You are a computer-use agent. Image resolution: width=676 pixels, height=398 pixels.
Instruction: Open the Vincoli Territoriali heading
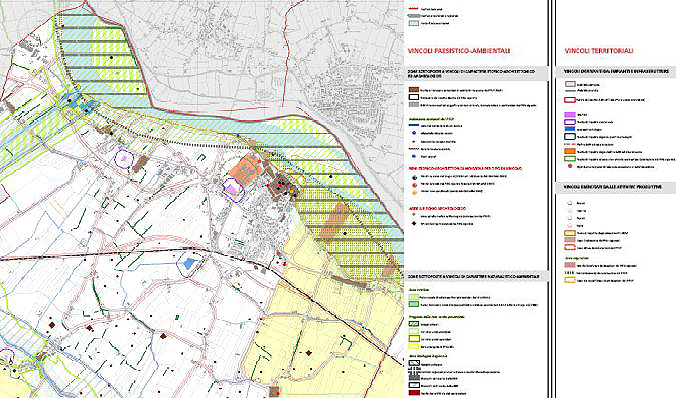tap(599, 51)
